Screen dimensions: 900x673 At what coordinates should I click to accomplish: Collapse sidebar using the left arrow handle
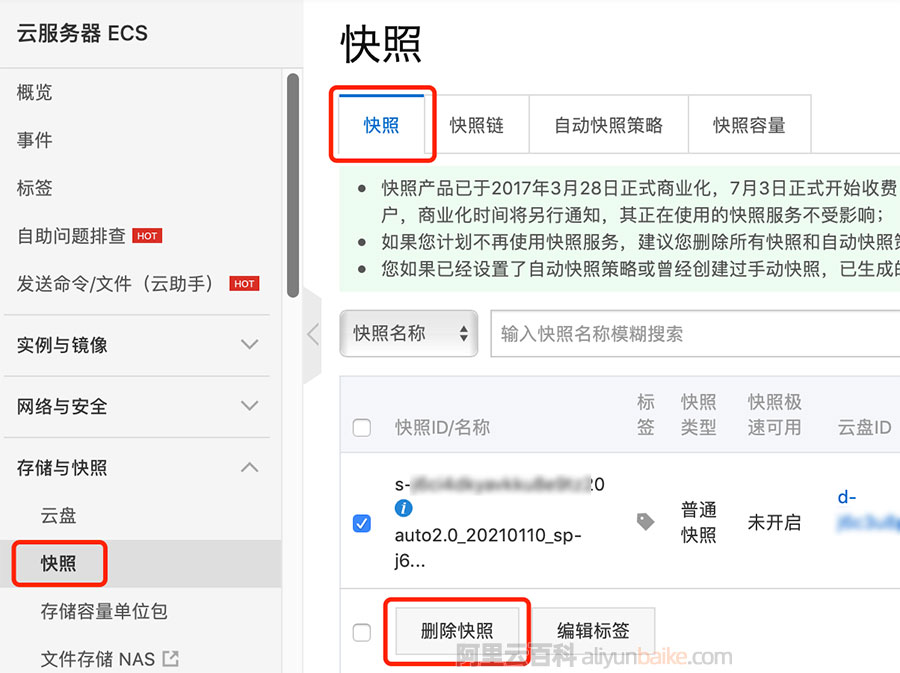pos(312,334)
